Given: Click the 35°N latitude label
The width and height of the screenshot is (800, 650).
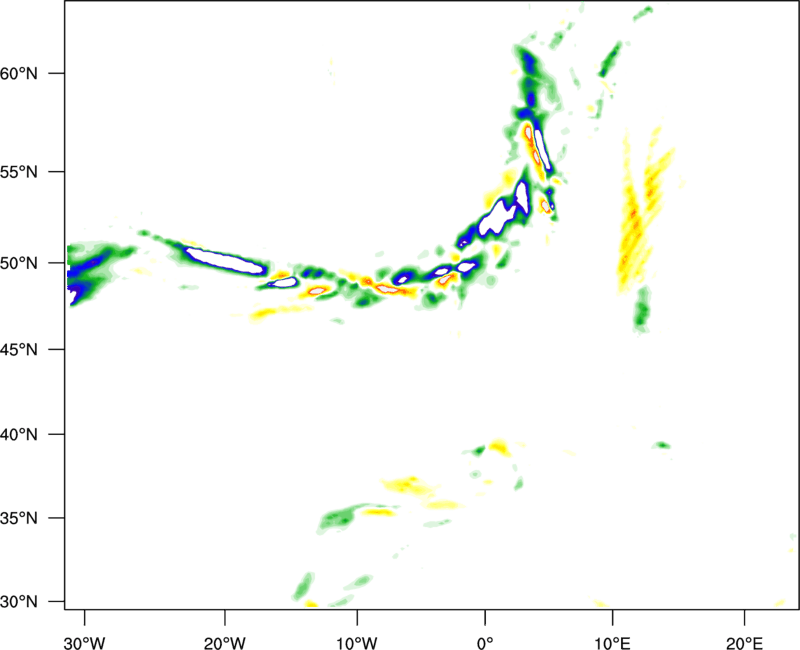Looking at the screenshot, I should [x=19, y=518].
